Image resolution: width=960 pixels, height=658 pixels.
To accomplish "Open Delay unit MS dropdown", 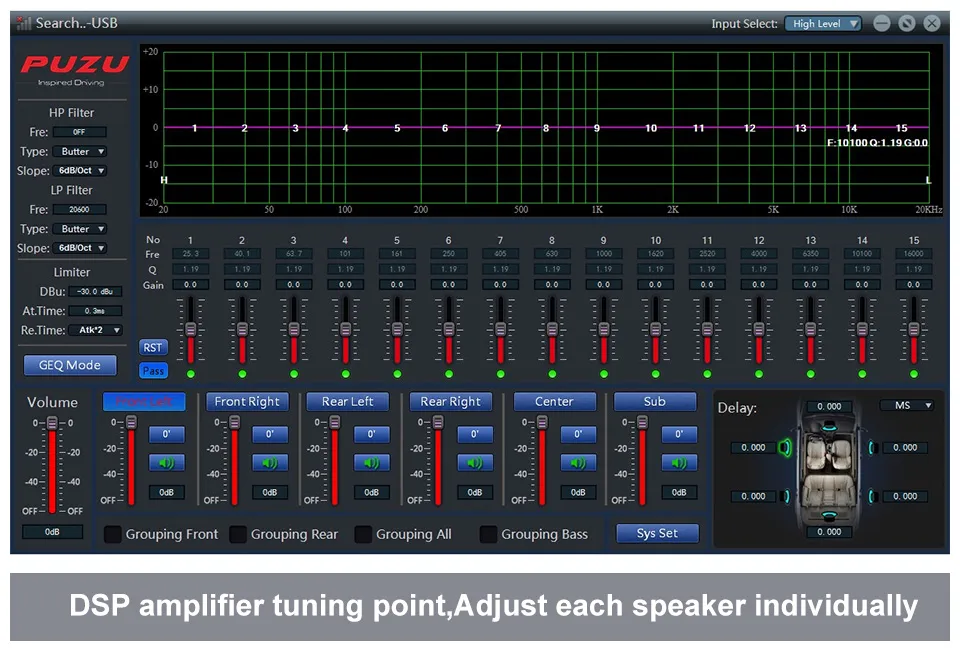I will click(906, 405).
